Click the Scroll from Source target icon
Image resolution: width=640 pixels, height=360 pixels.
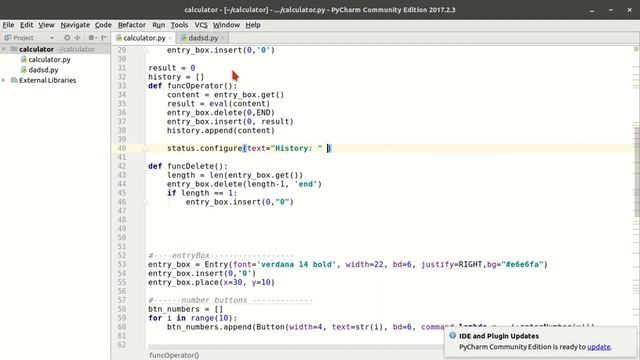pyautogui.click(x=67, y=38)
